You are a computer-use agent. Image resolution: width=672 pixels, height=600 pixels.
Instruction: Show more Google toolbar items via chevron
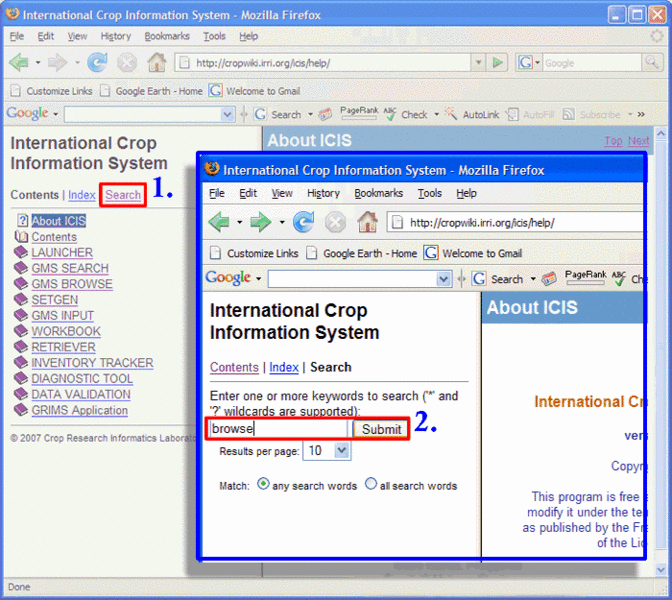pyautogui.click(x=641, y=114)
